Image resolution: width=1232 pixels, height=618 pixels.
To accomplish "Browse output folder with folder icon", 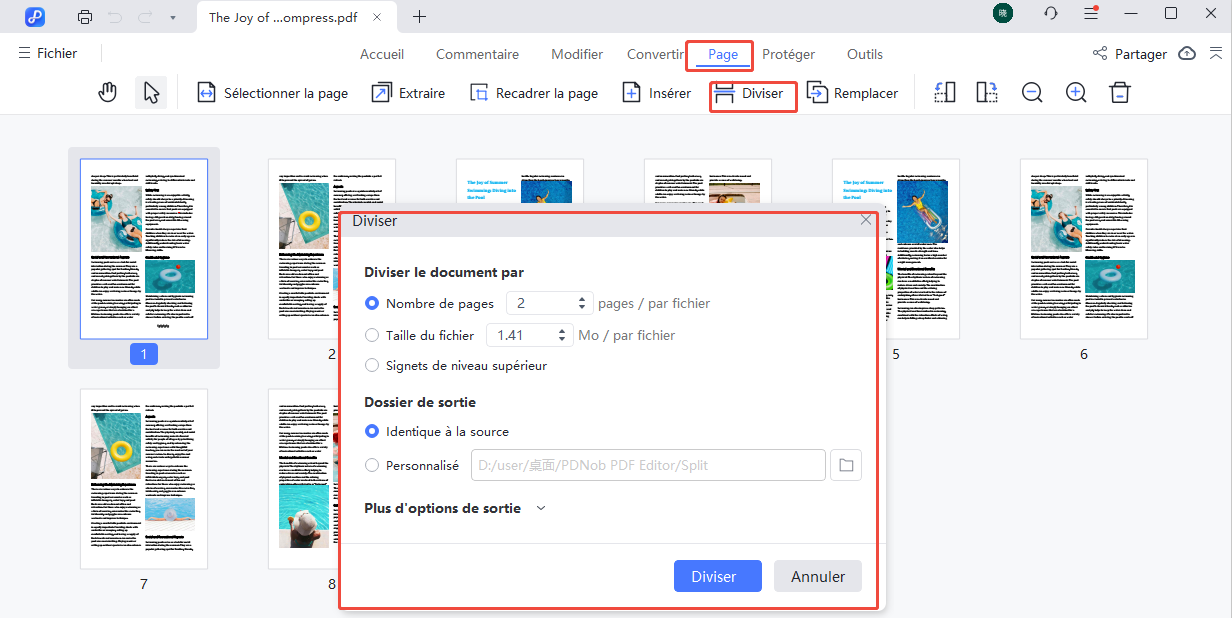I will (x=846, y=465).
